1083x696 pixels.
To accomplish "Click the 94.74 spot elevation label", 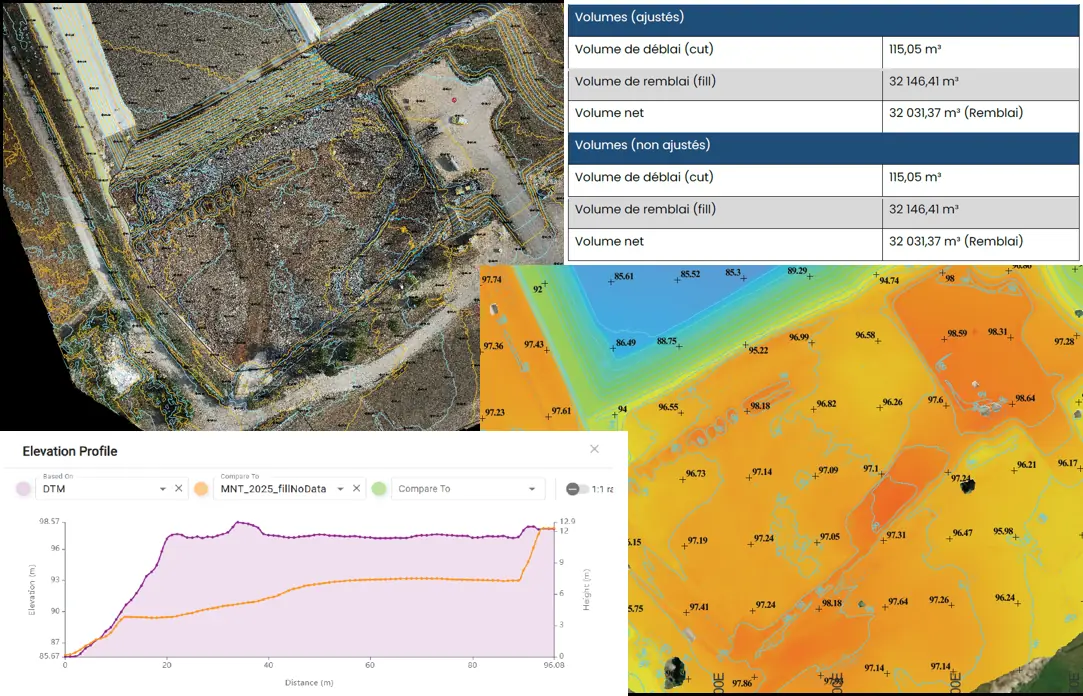I will click(x=889, y=280).
